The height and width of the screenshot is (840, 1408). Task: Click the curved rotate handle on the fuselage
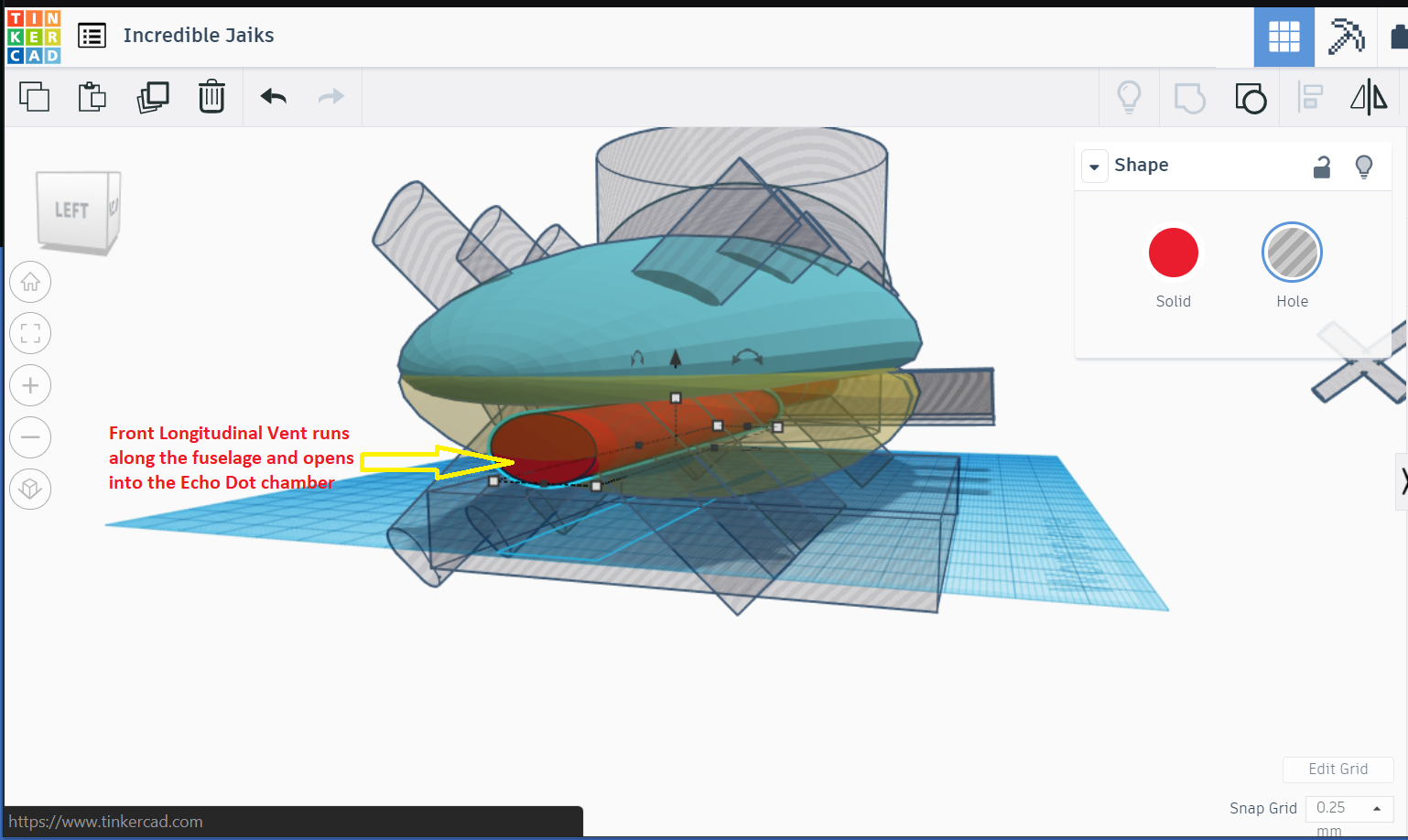click(748, 357)
